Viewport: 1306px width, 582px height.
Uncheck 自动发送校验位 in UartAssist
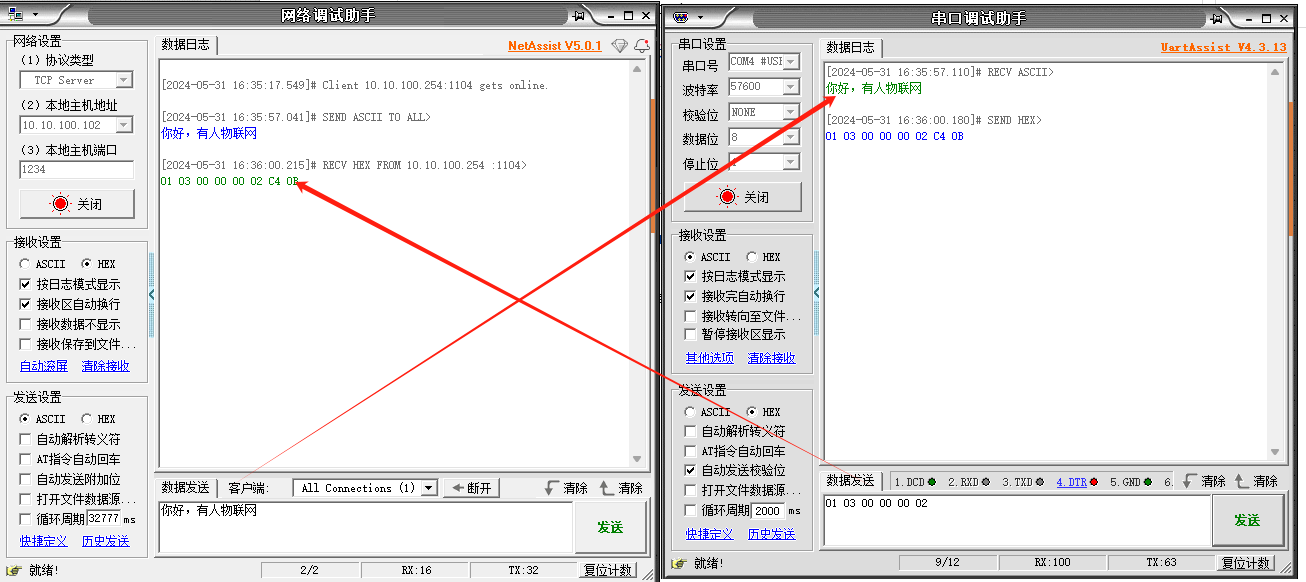pyautogui.click(x=690, y=470)
